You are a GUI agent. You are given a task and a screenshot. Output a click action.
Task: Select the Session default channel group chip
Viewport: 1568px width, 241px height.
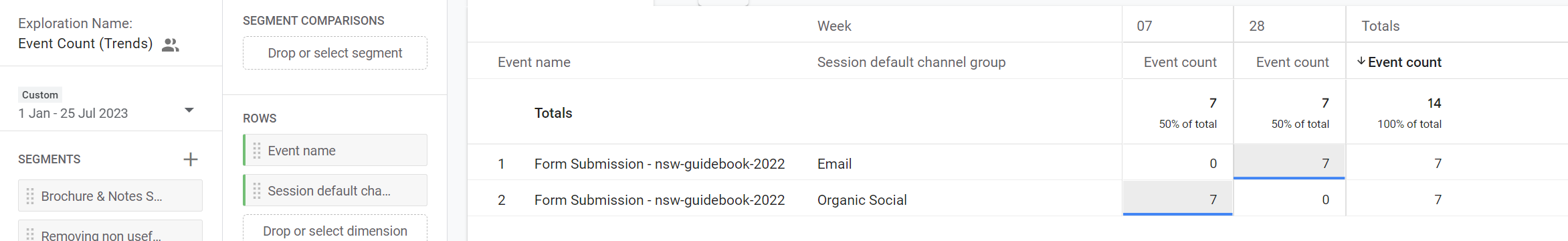pos(335,190)
